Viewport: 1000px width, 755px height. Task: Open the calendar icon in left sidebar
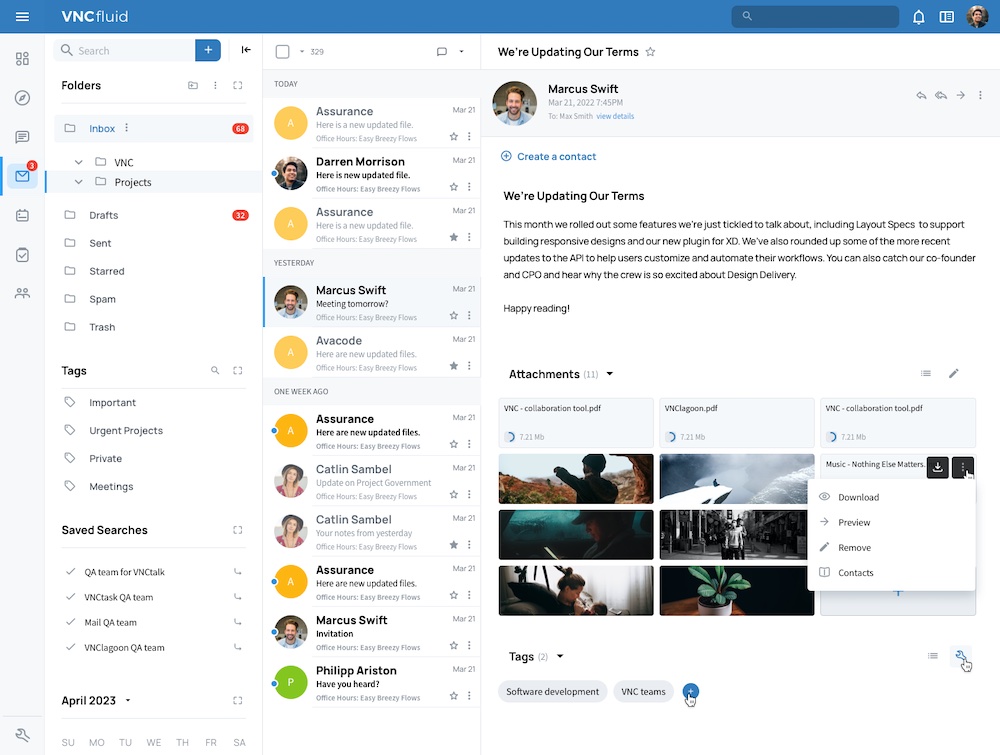[x=22, y=216]
